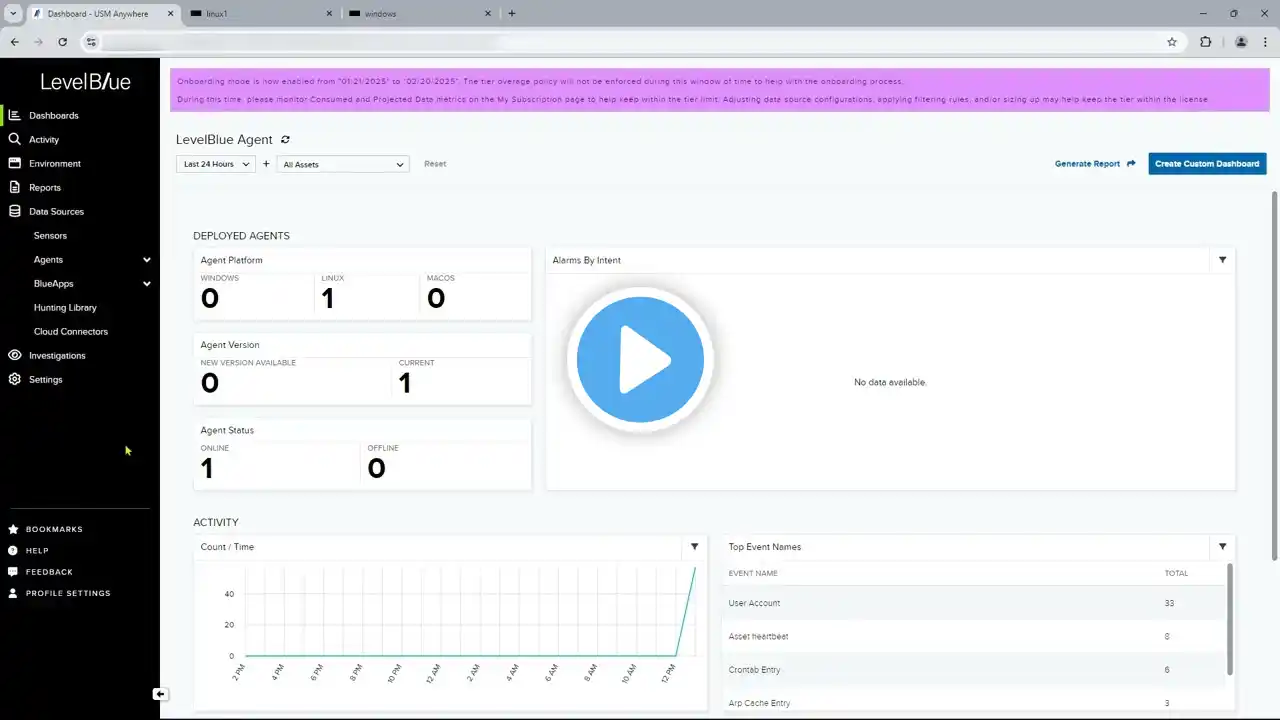Open Investigations via eye icon
1280x720 pixels.
click(14, 355)
